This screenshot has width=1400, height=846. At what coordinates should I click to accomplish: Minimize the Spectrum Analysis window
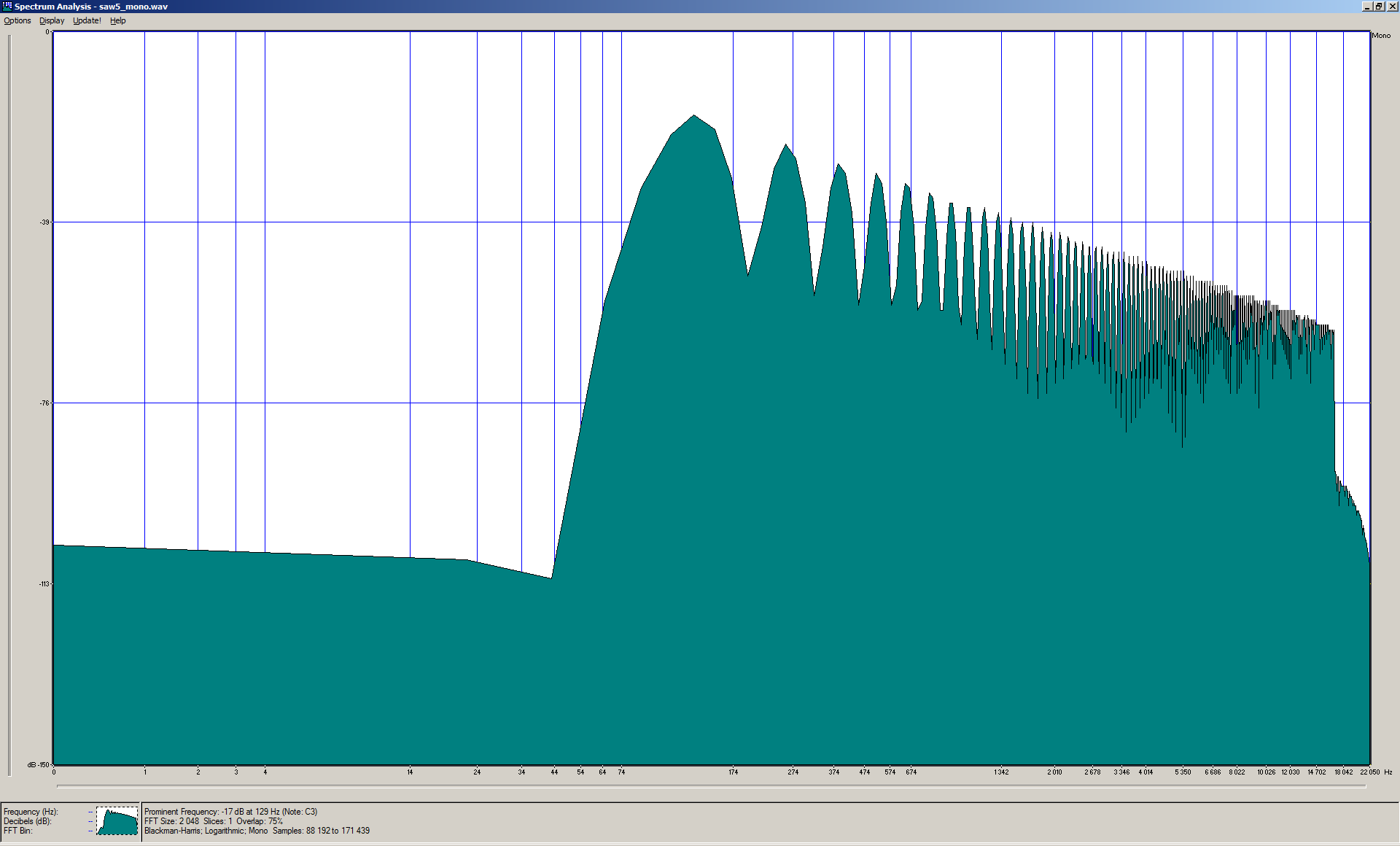point(1367,6)
